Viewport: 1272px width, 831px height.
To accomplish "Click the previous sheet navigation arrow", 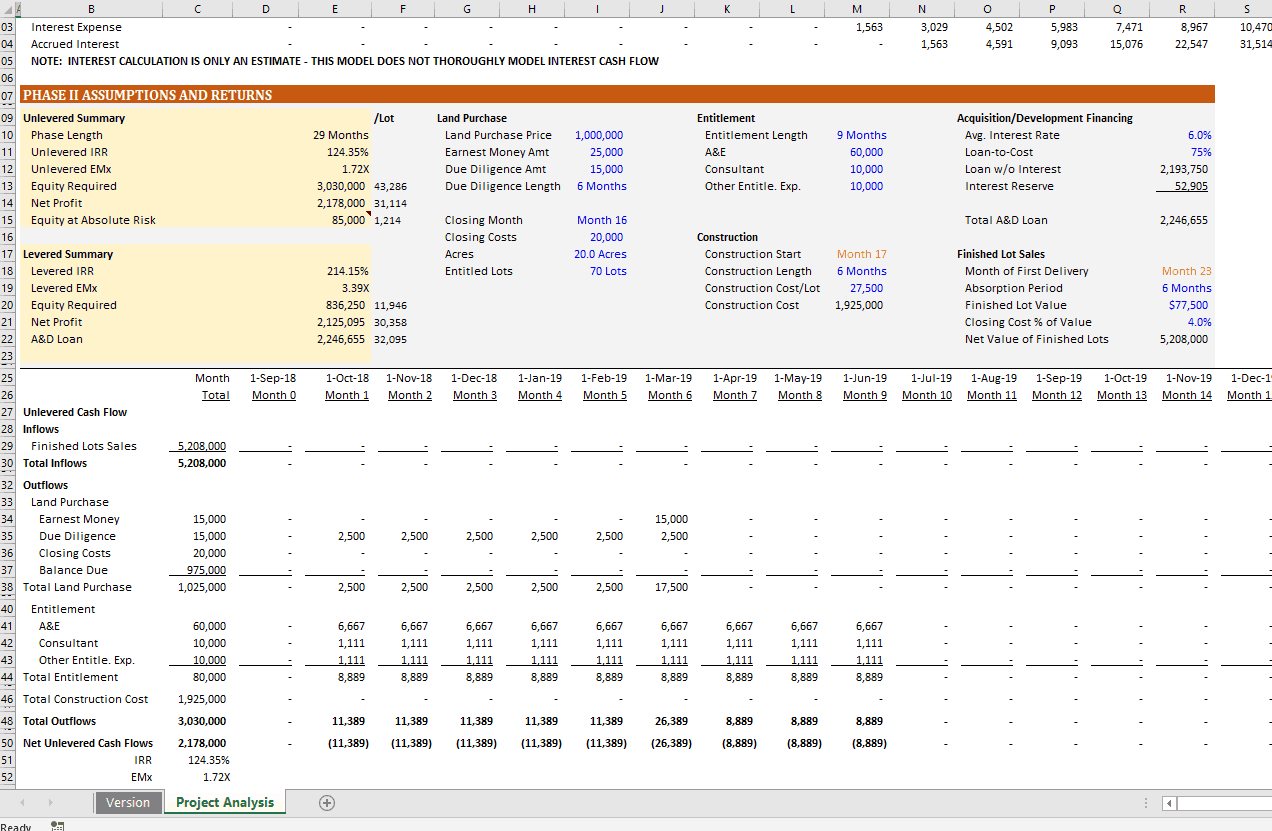I will pos(22,802).
